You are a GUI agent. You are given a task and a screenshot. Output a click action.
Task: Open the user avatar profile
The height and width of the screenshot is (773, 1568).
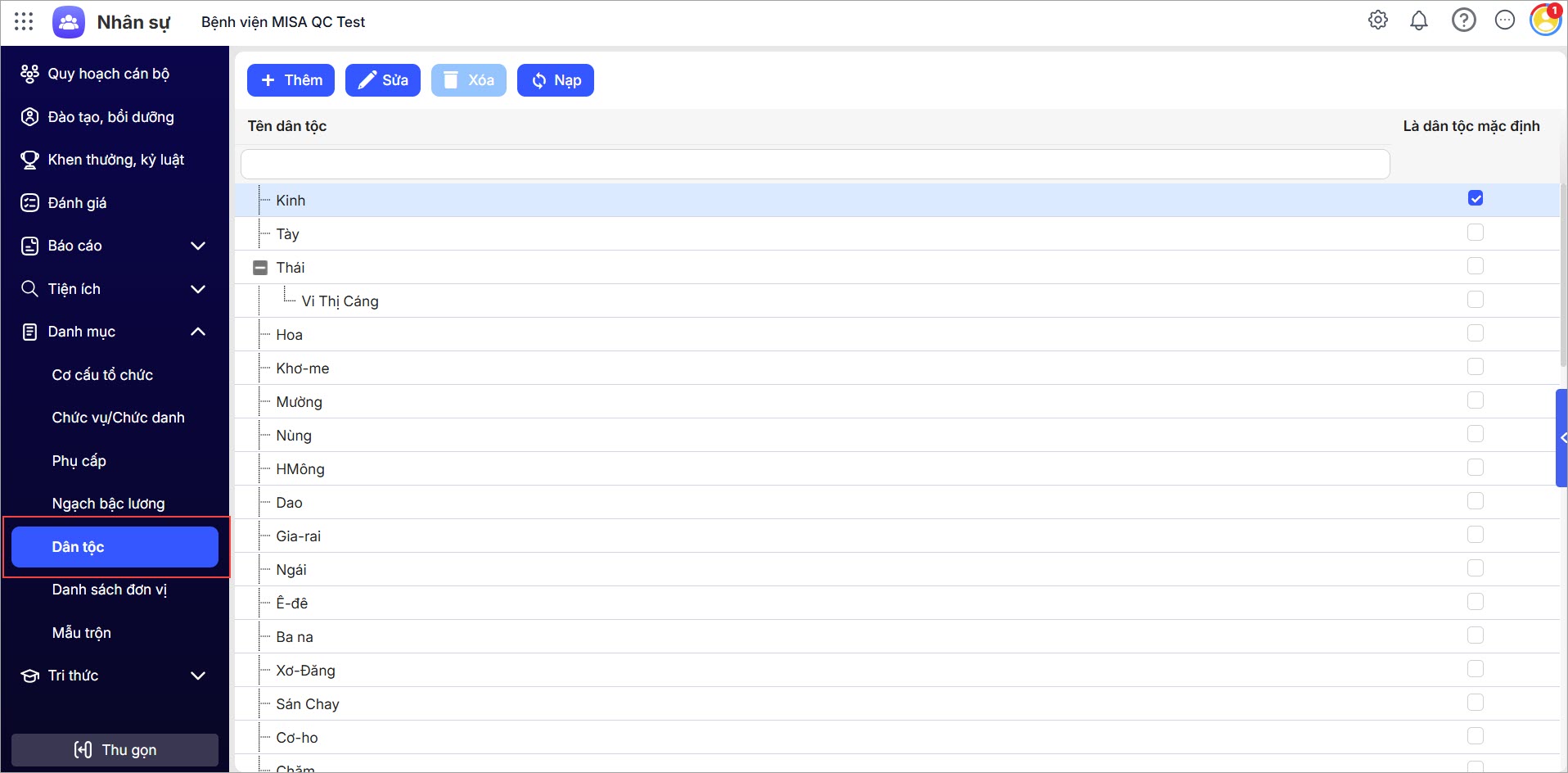(1546, 20)
